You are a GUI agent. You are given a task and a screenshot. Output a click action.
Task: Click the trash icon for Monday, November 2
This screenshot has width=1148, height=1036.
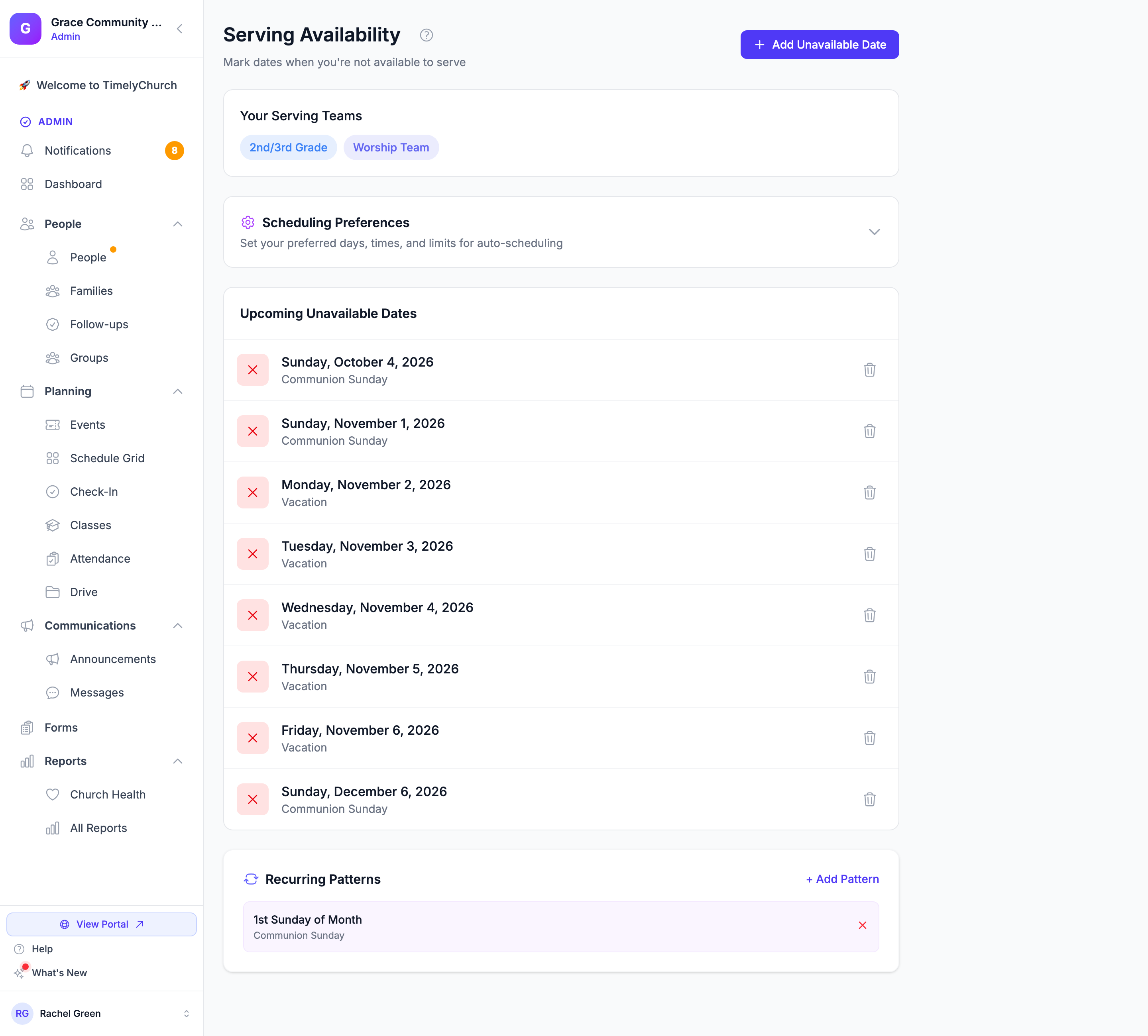(x=869, y=493)
